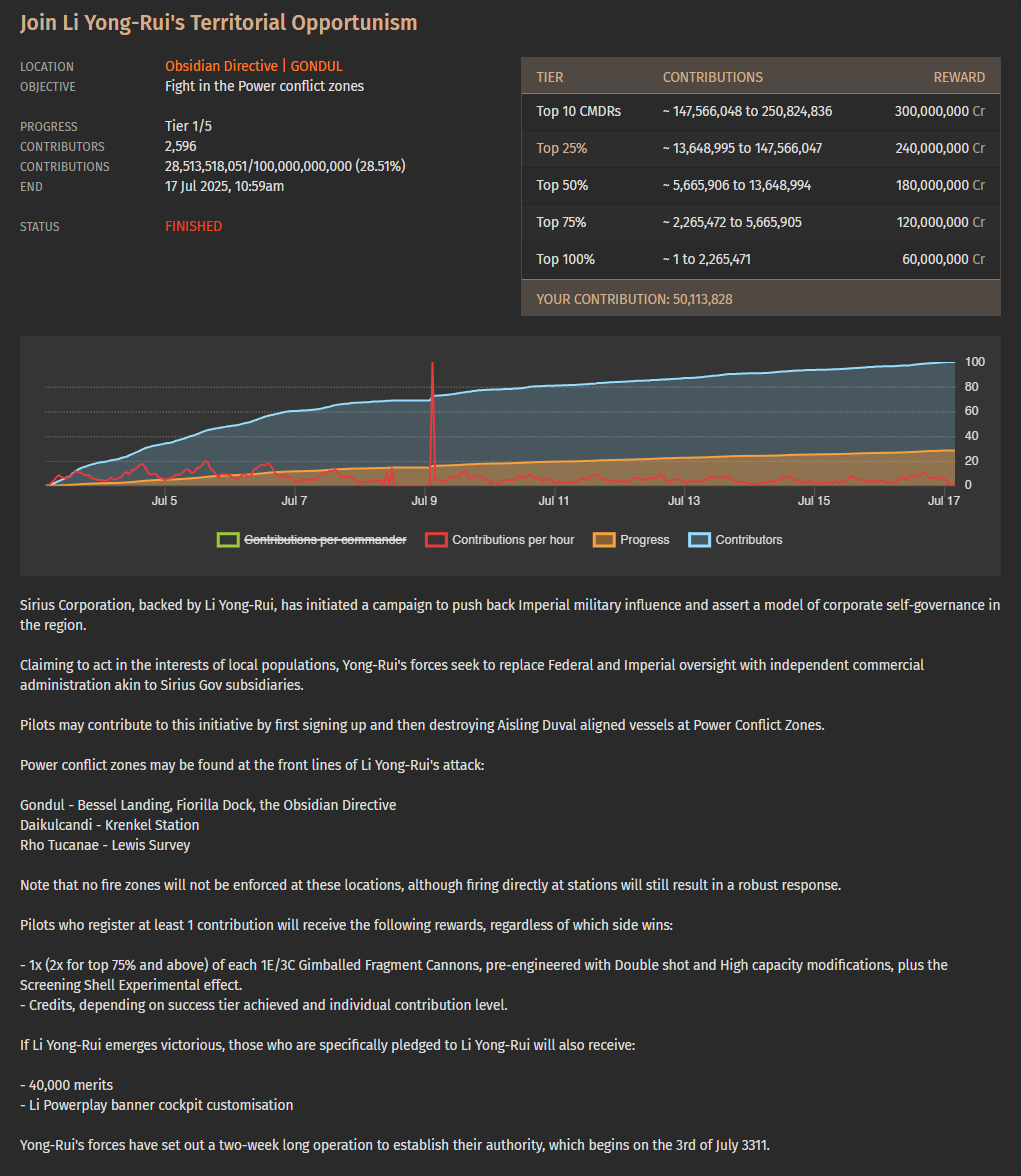1021x1176 pixels.
Task: Toggle Progress legend swatch
Action: pyautogui.click(x=604, y=540)
